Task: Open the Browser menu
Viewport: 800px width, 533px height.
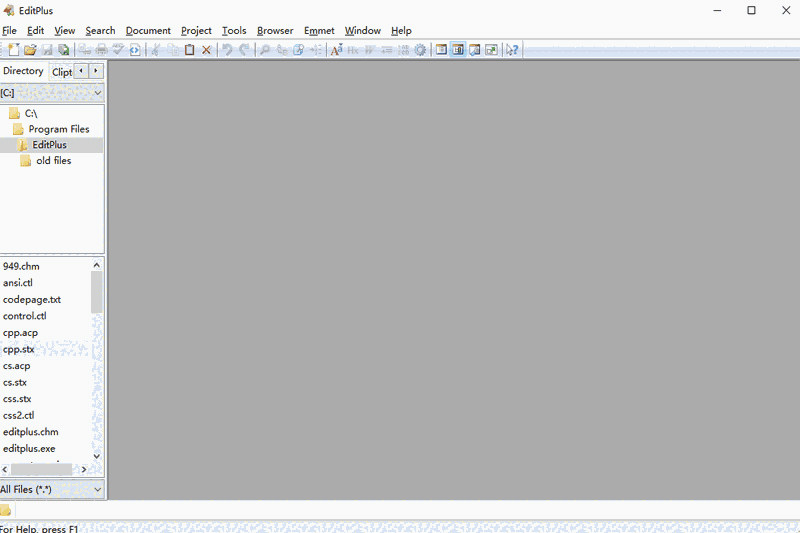Action: [x=275, y=31]
